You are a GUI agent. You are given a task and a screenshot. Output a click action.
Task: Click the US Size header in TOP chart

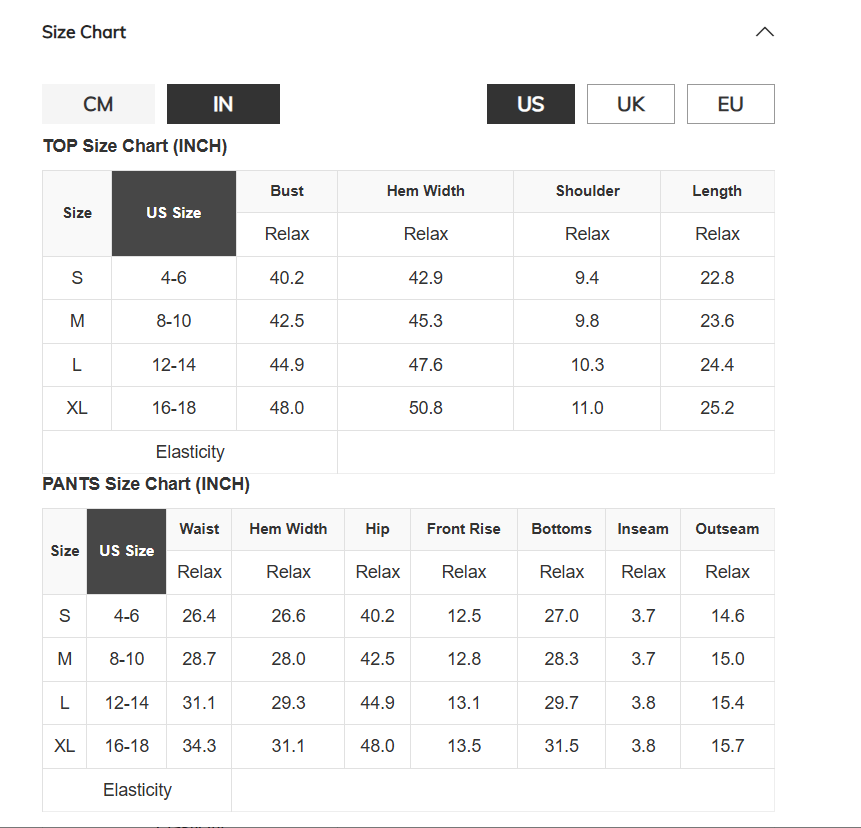[174, 213]
